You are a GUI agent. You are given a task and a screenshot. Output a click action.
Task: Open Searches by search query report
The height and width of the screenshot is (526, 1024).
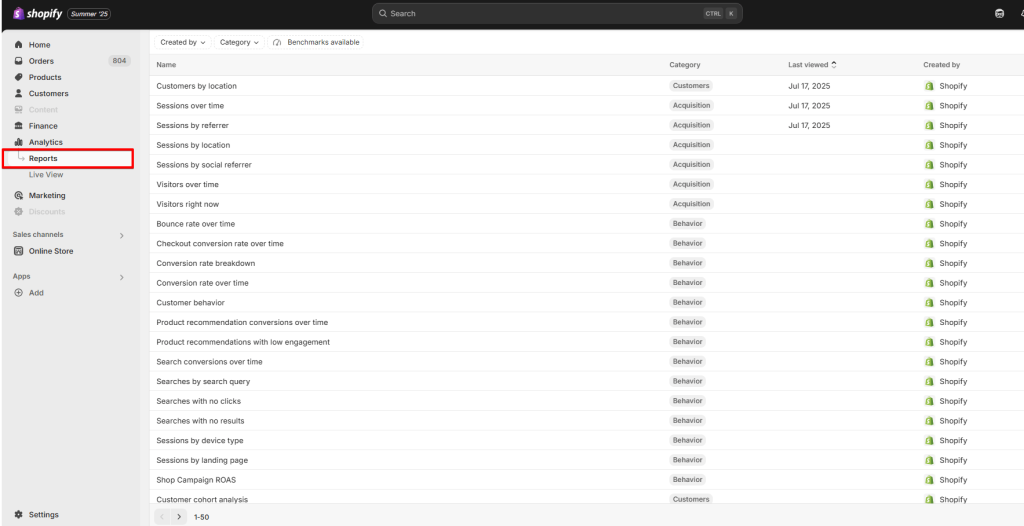click(x=203, y=381)
